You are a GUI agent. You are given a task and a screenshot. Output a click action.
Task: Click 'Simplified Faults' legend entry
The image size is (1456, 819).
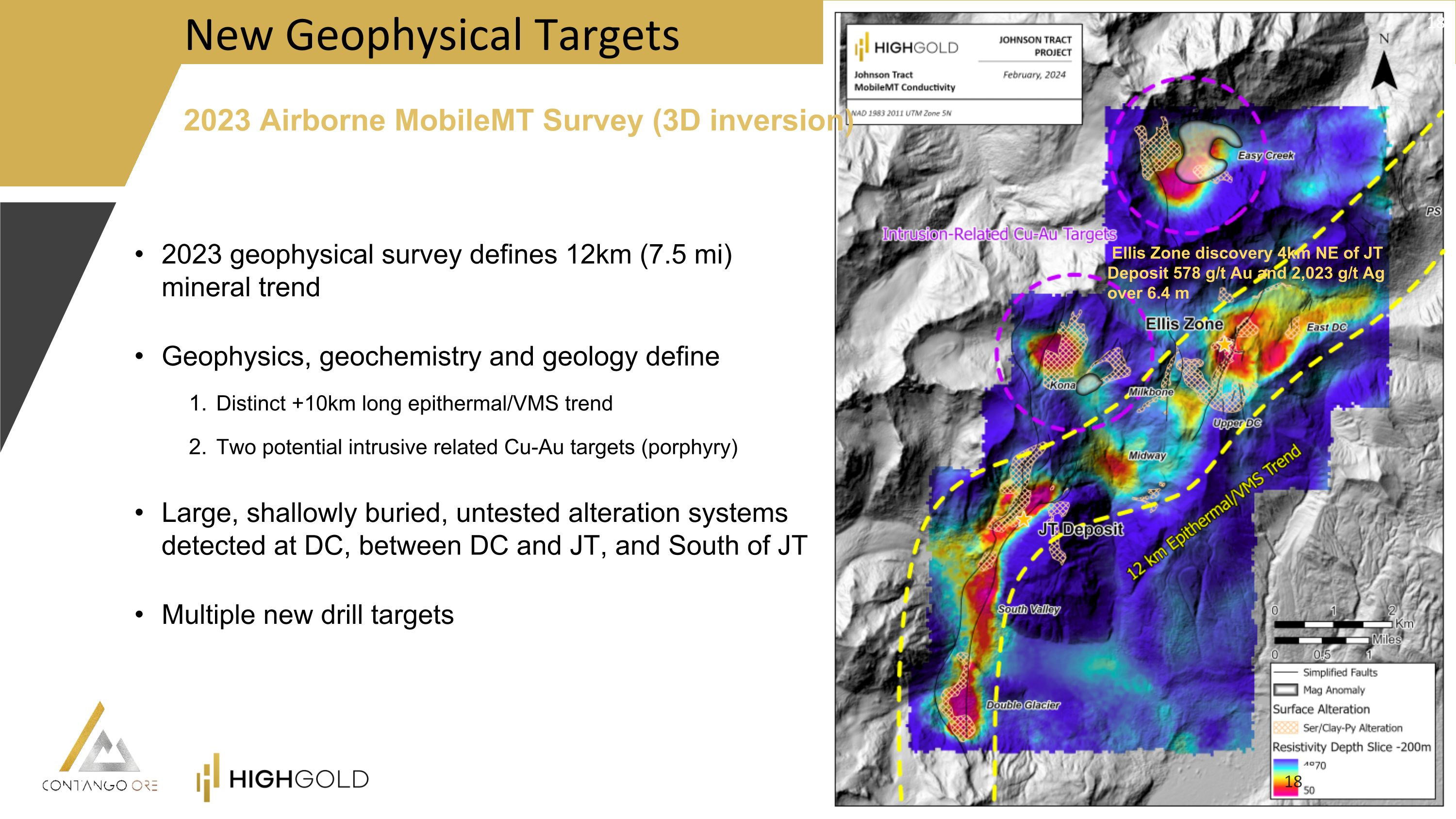[x=1340, y=672]
